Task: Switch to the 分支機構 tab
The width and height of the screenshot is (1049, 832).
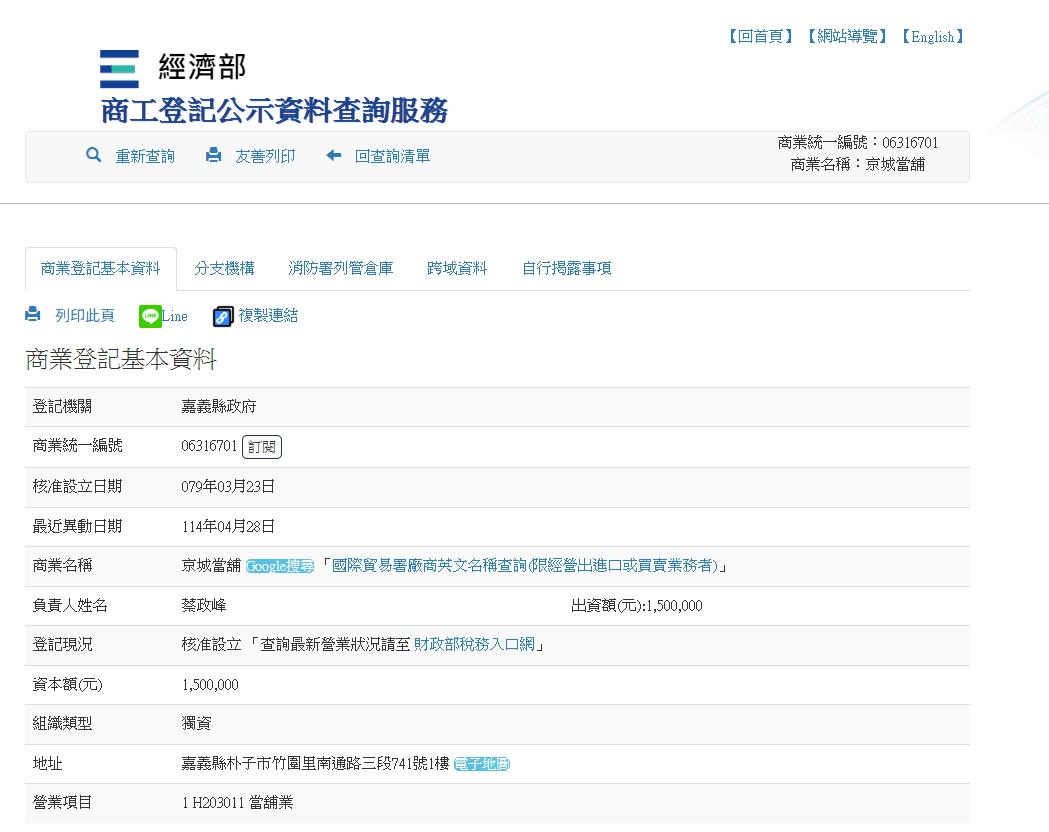Action: (x=224, y=268)
